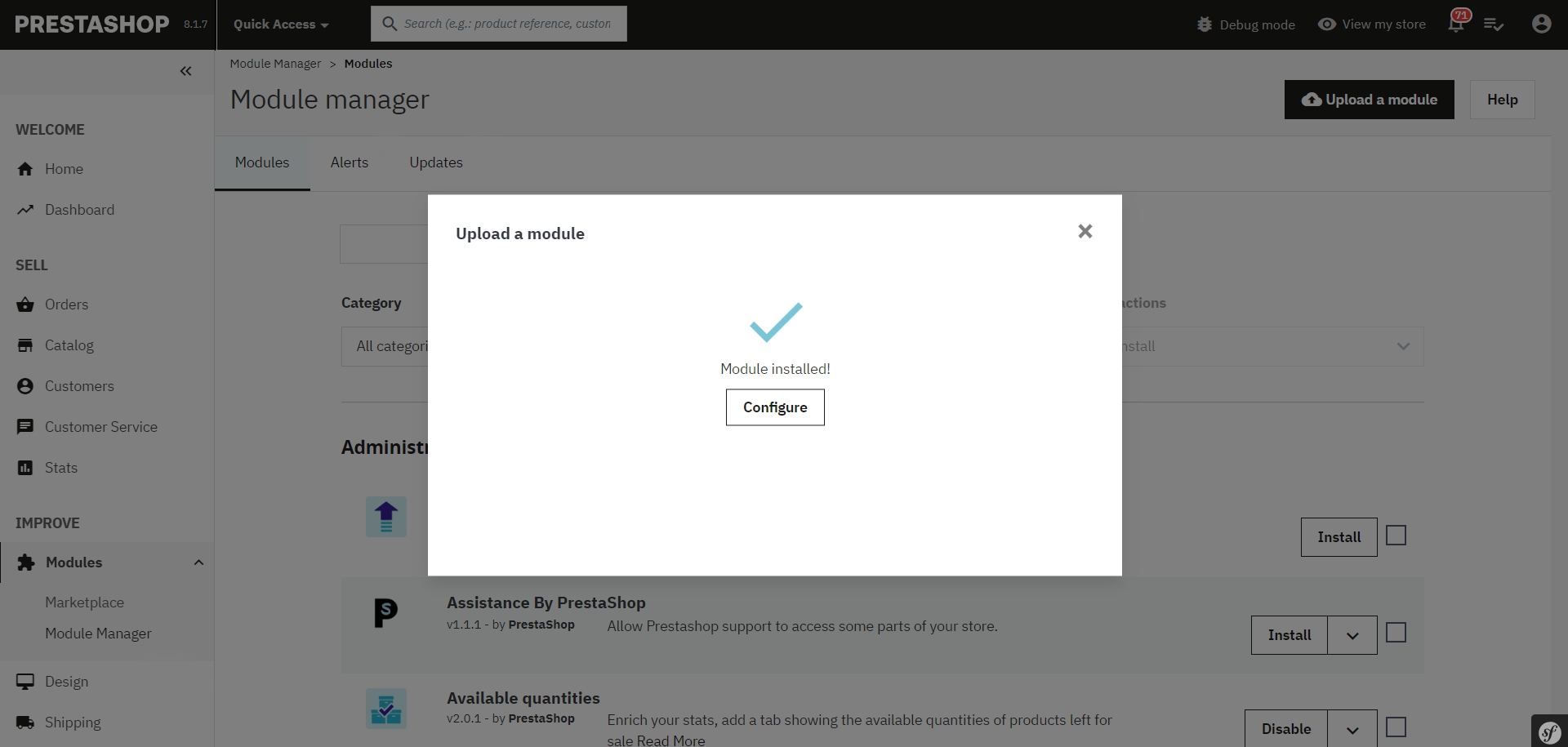Click the notifications bell icon
Viewport: 1568px width, 747px height.
pyautogui.click(x=1455, y=24)
